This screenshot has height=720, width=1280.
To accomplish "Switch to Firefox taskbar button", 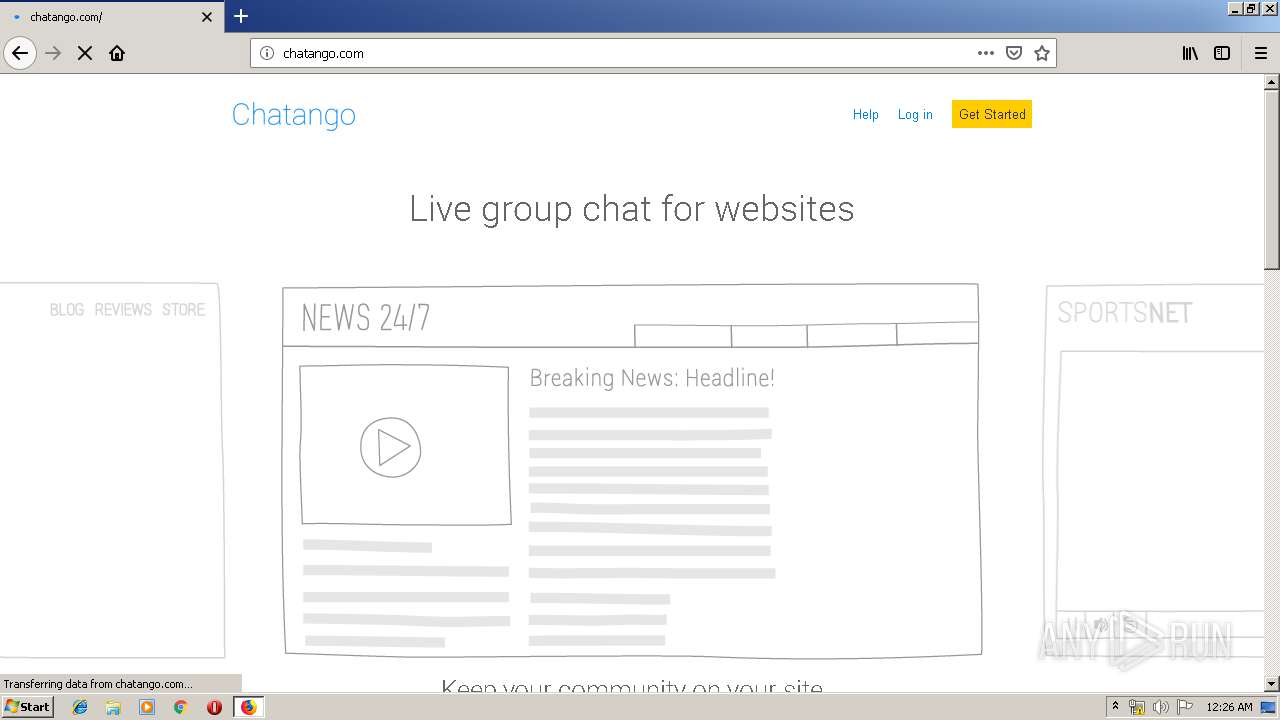I will tap(248, 707).
